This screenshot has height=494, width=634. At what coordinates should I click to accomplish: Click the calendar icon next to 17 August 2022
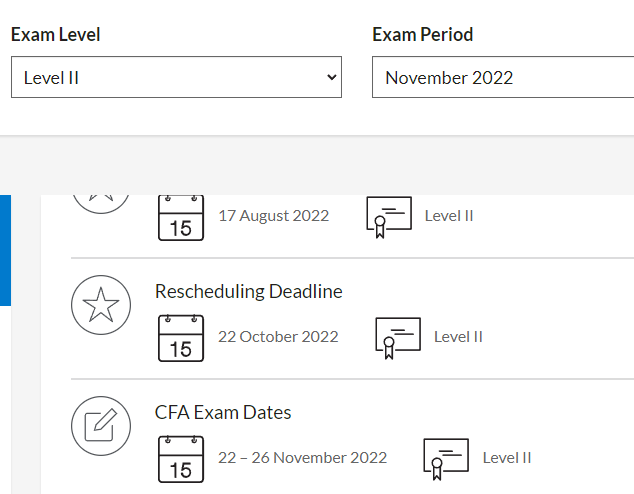coord(181,218)
